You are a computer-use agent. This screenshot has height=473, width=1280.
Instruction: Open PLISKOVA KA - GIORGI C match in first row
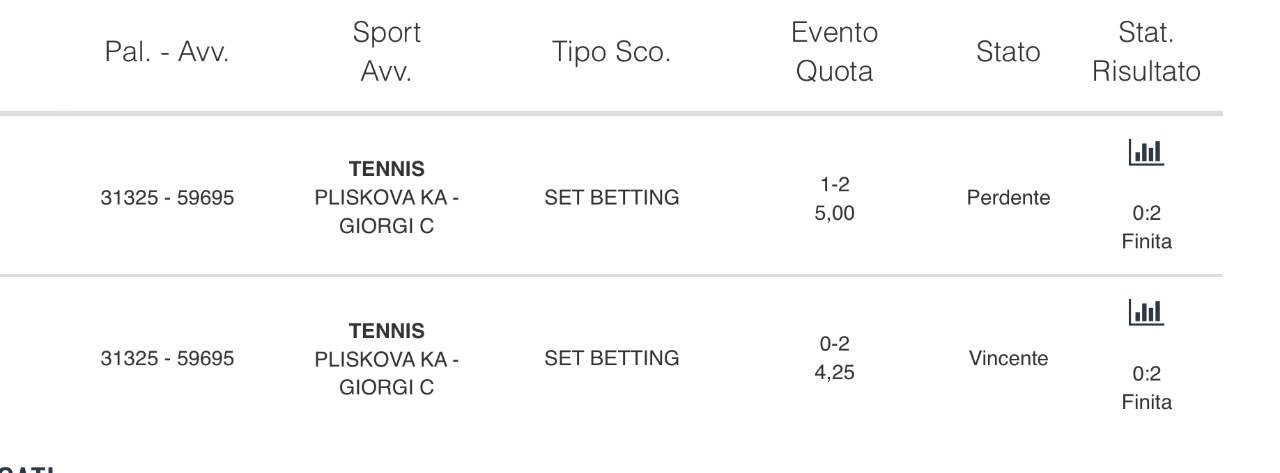click(386, 209)
